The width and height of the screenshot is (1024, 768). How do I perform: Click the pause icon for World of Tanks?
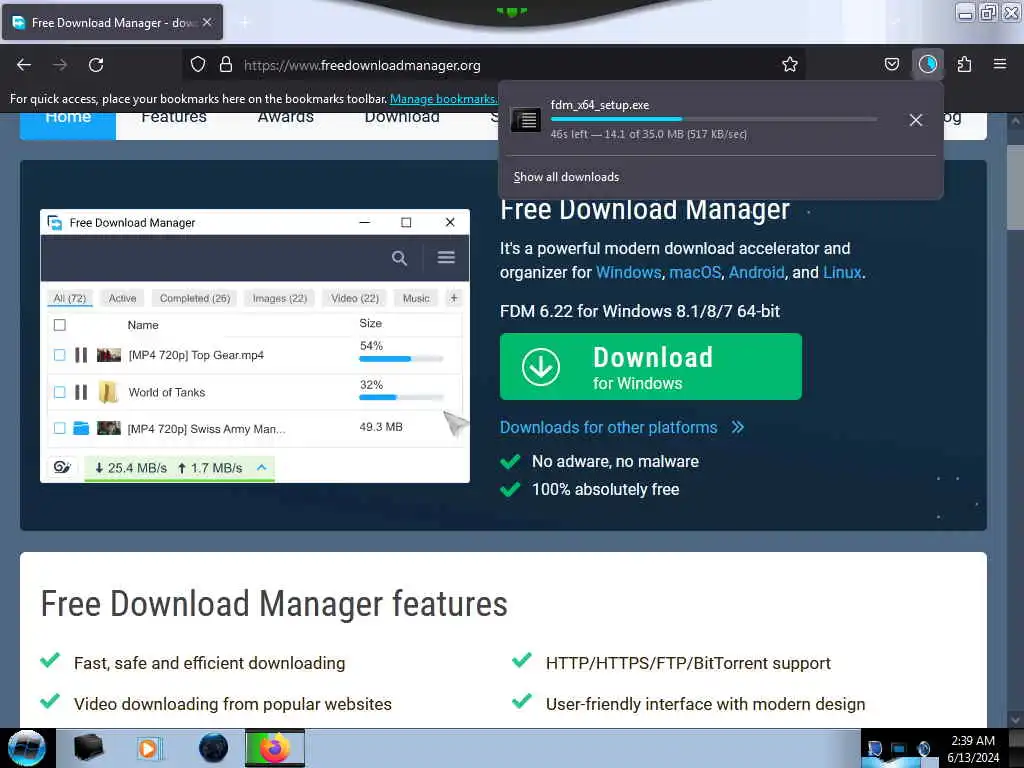pyautogui.click(x=81, y=392)
